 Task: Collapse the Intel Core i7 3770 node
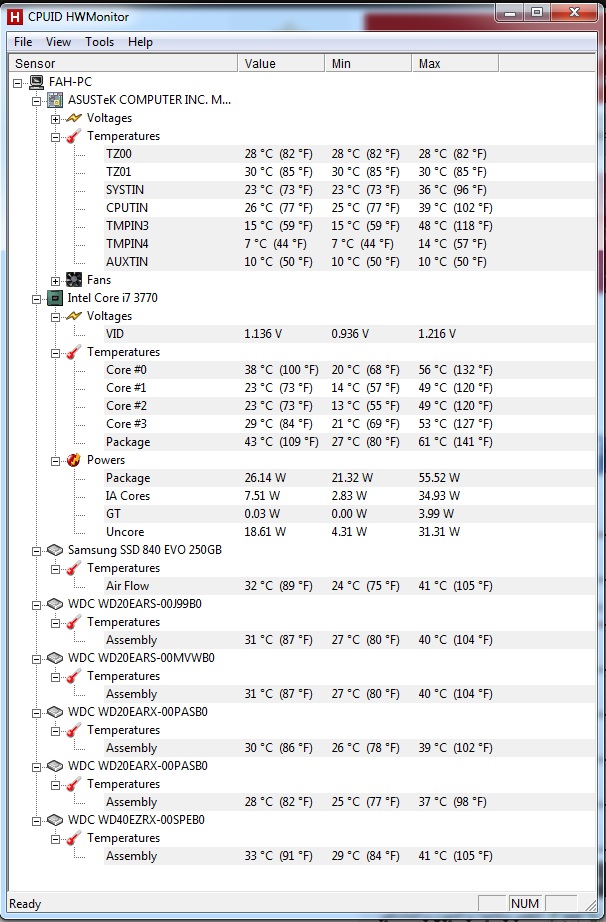(36, 299)
